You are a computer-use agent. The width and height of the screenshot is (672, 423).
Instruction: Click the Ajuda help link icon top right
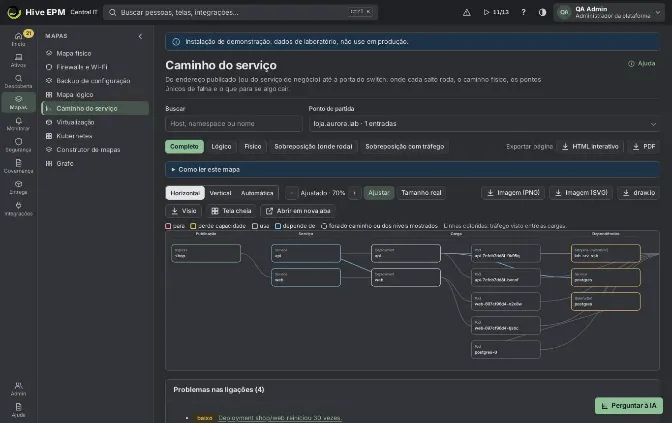631,63
